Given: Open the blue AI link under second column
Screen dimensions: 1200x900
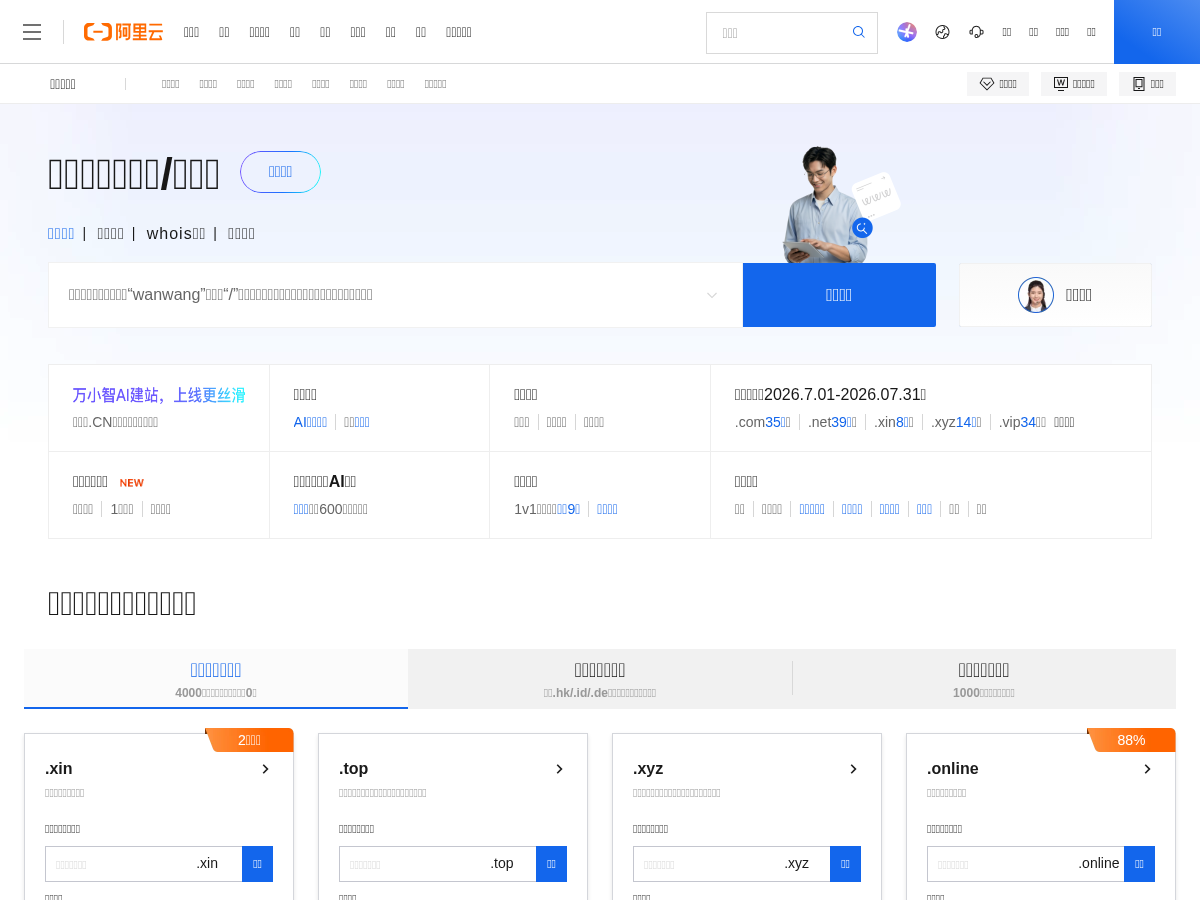Looking at the screenshot, I should (310, 422).
